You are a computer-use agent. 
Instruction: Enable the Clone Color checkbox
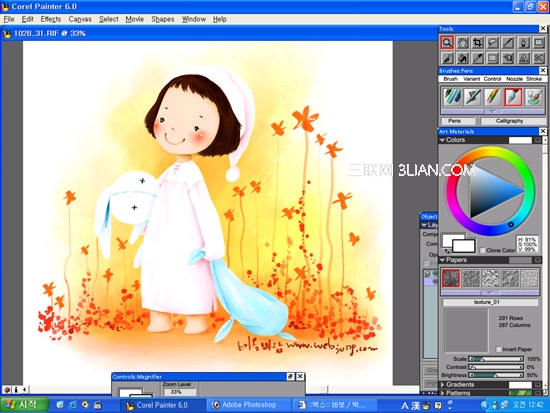pyautogui.click(x=483, y=250)
